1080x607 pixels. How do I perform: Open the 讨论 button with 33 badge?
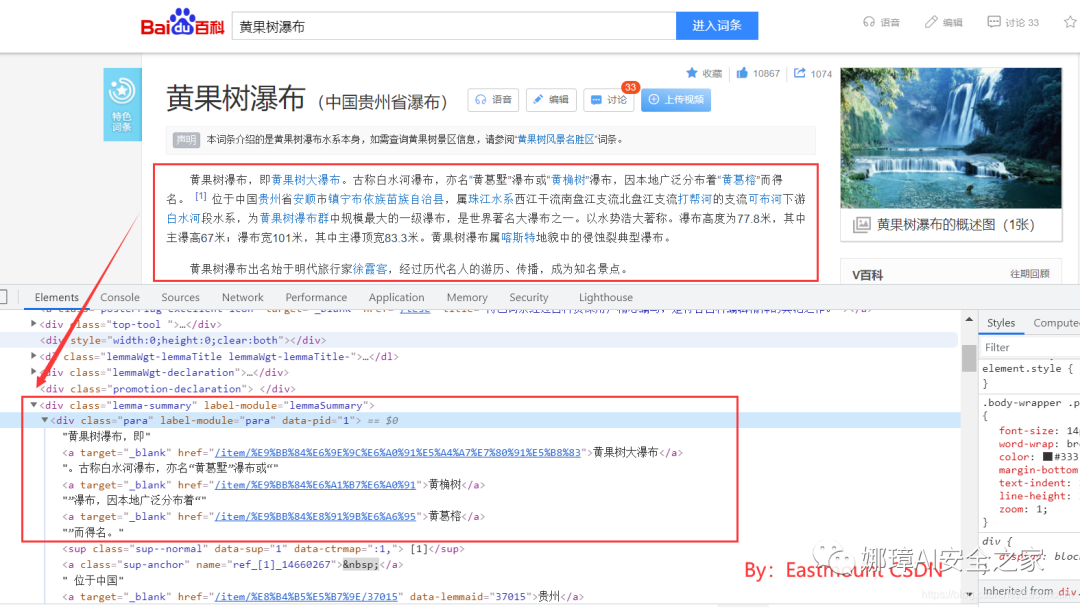point(610,100)
